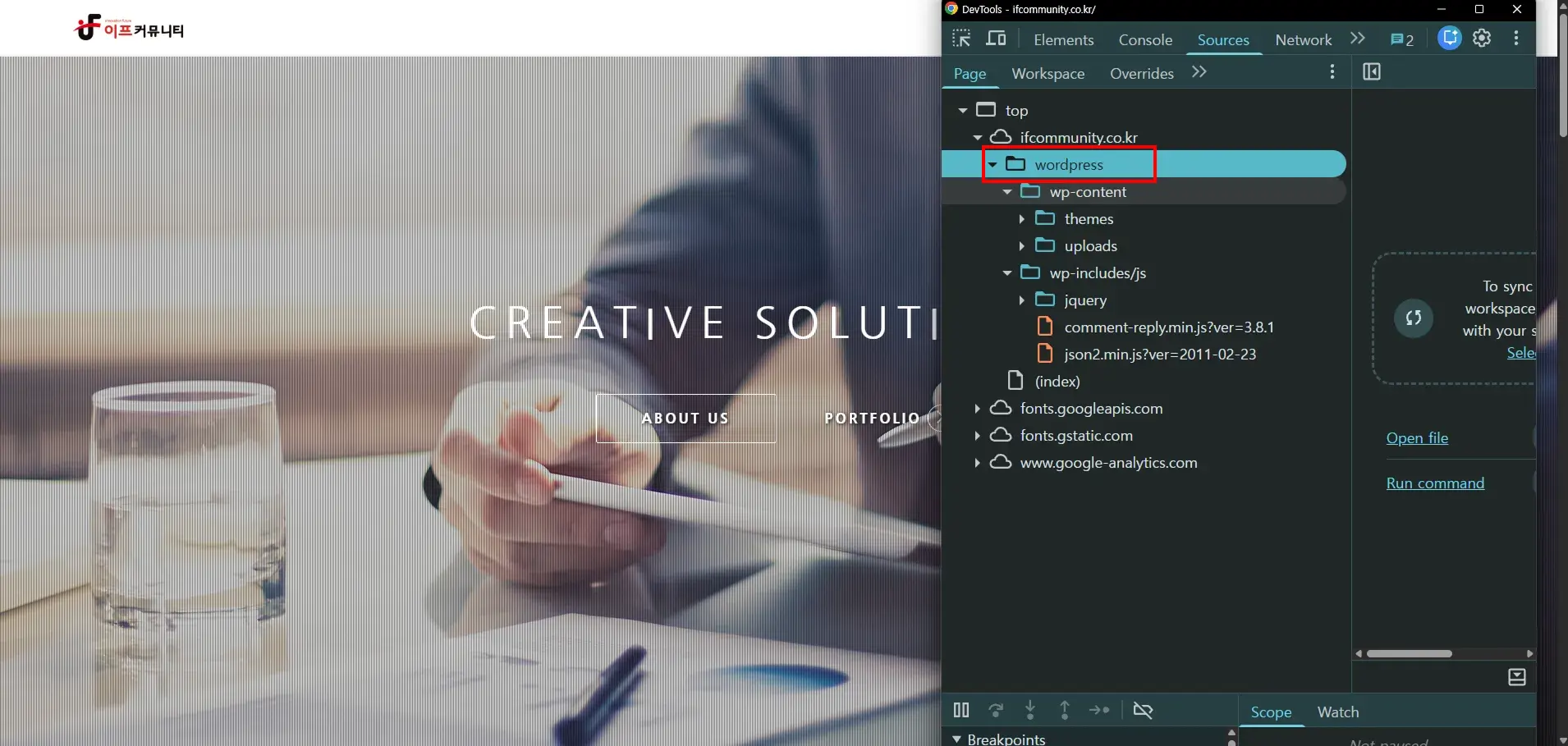Expand the jquery folder
The image size is (1568, 746).
point(1022,300)
